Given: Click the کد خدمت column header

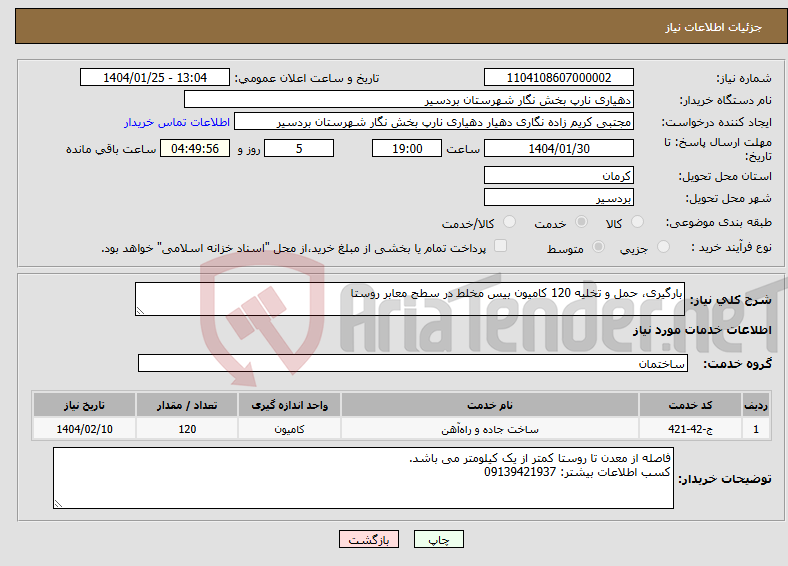Looking at the screenshot, I should coord(691,405).
